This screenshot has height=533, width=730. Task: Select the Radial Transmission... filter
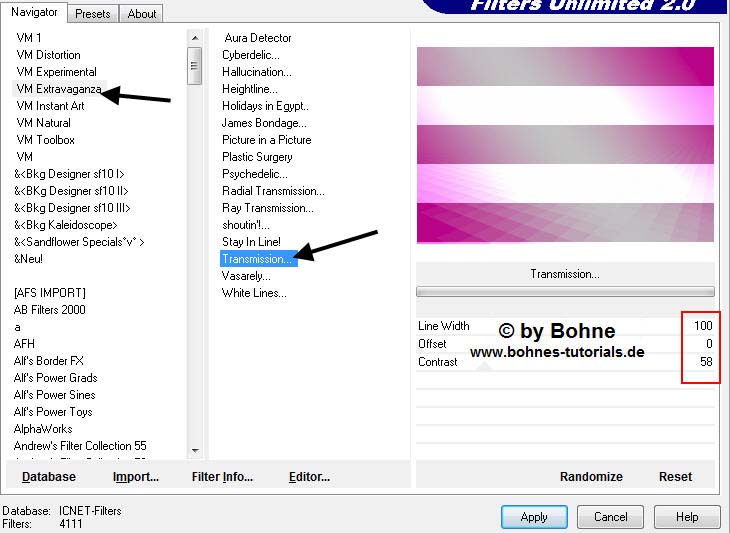[273, 191]
